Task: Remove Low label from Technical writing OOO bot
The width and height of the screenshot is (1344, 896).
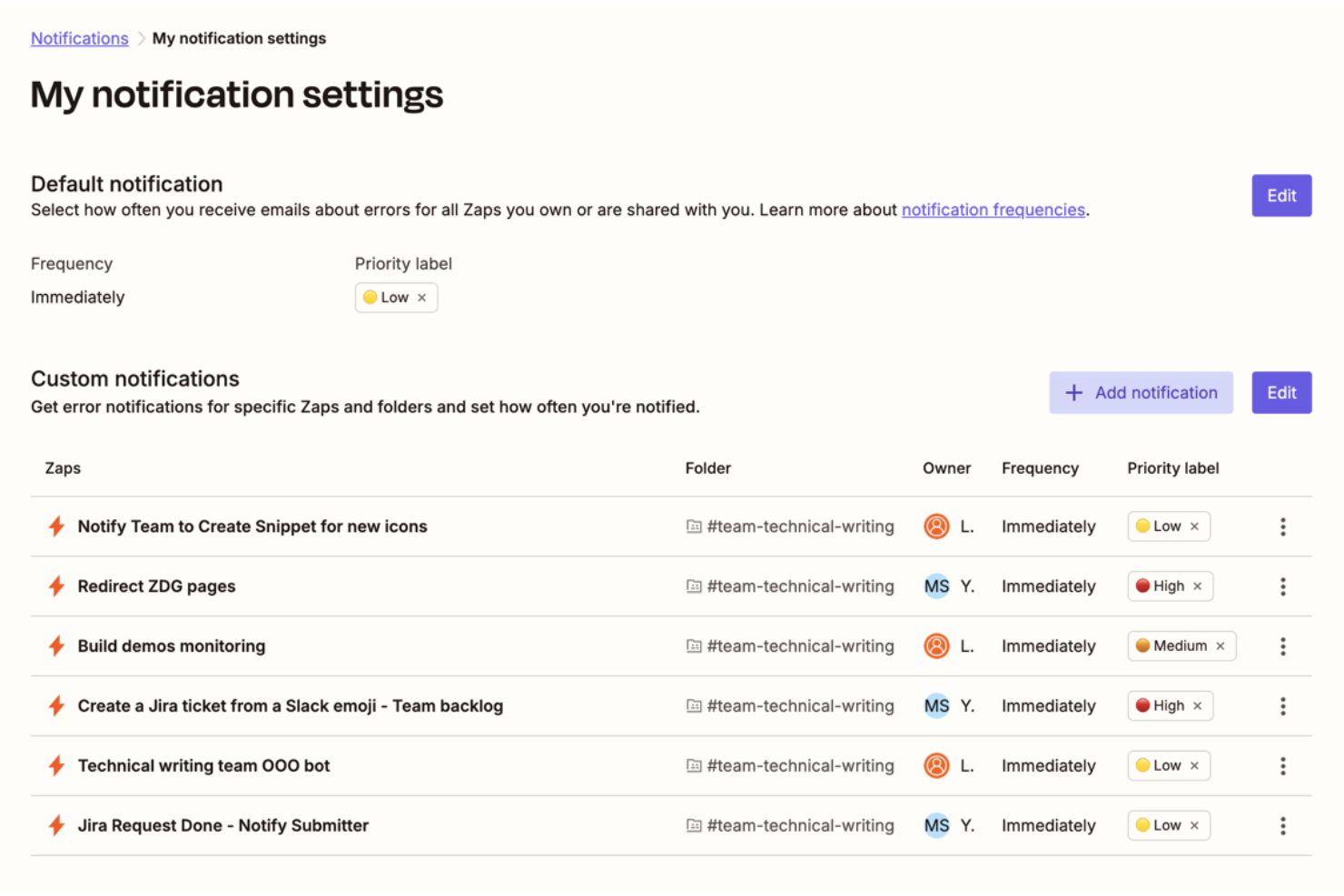Action: coord(1194,766)
